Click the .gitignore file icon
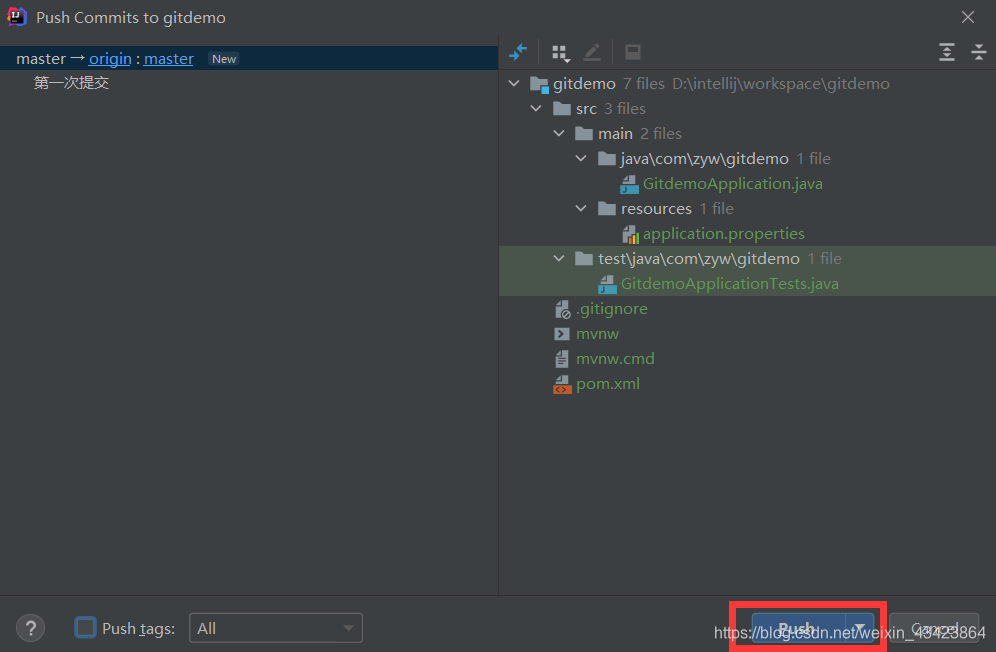 coord(563,309)
